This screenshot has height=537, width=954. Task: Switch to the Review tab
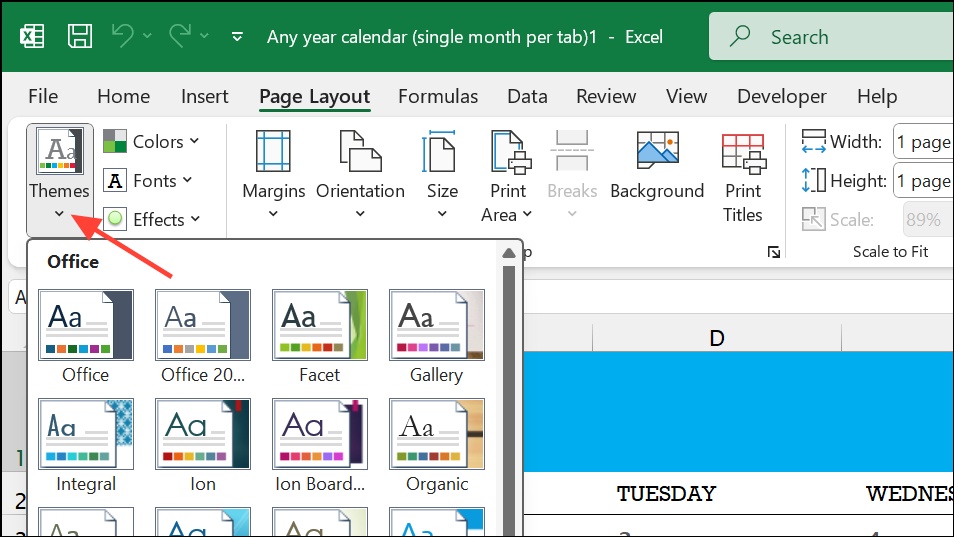(606, 96)
